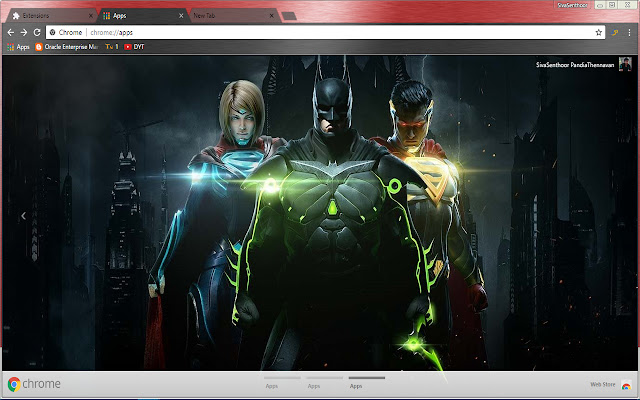
Task: Click the Chrome logo in the footer
Action: pyautogui.click(x=33, y=384)
